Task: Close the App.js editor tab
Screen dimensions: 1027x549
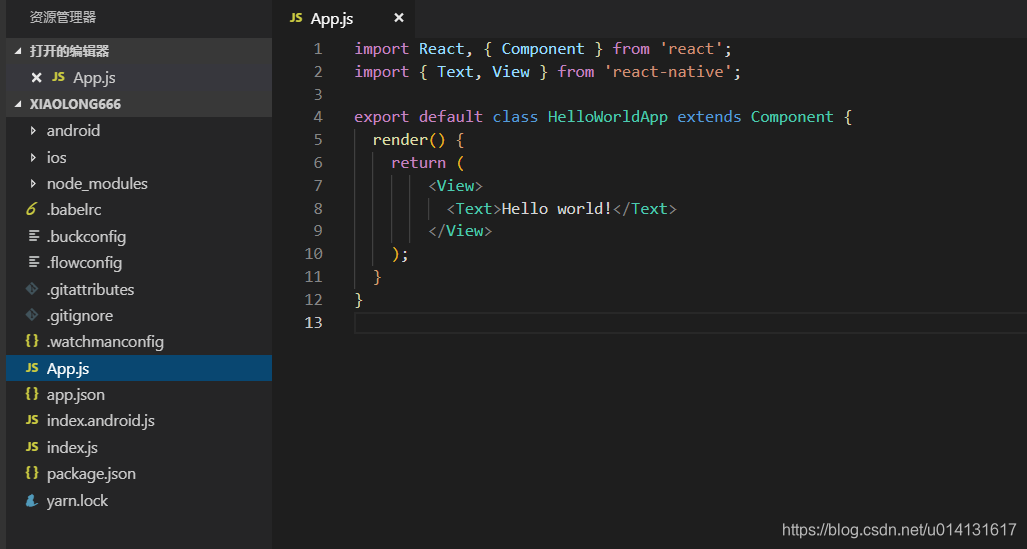Action: (x=398, y=18)
